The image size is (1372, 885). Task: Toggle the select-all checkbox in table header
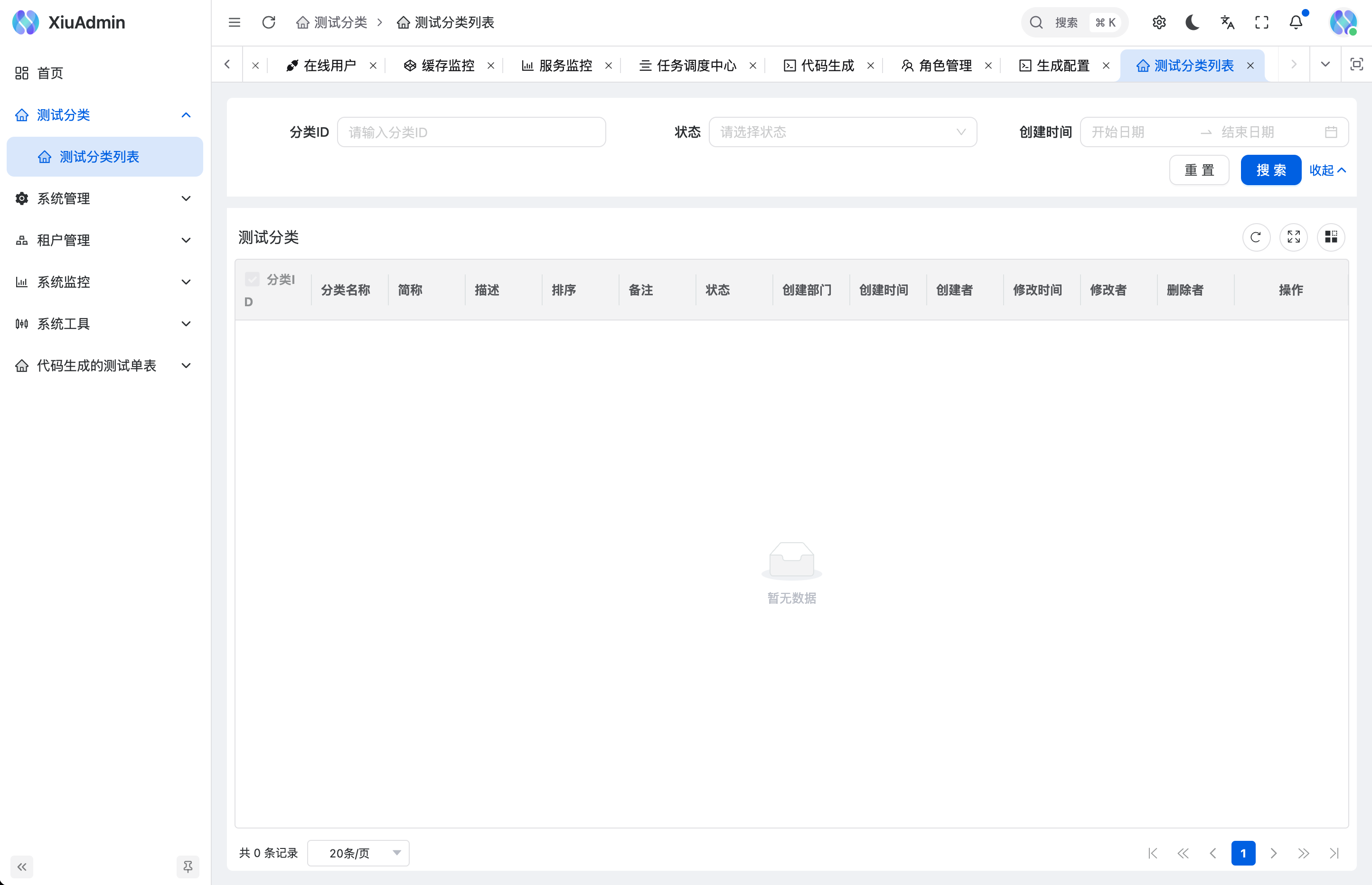pyautogui.click(x=252, y=279)
